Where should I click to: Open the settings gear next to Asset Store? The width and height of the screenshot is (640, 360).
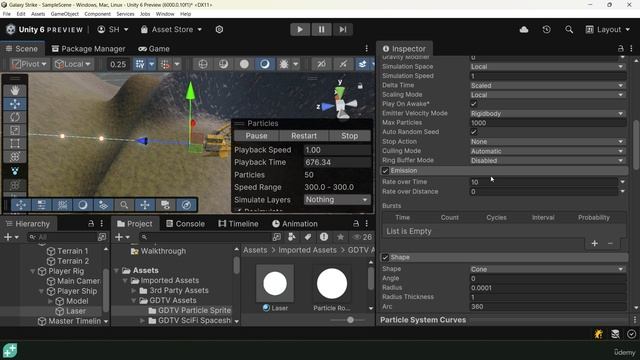219,29
